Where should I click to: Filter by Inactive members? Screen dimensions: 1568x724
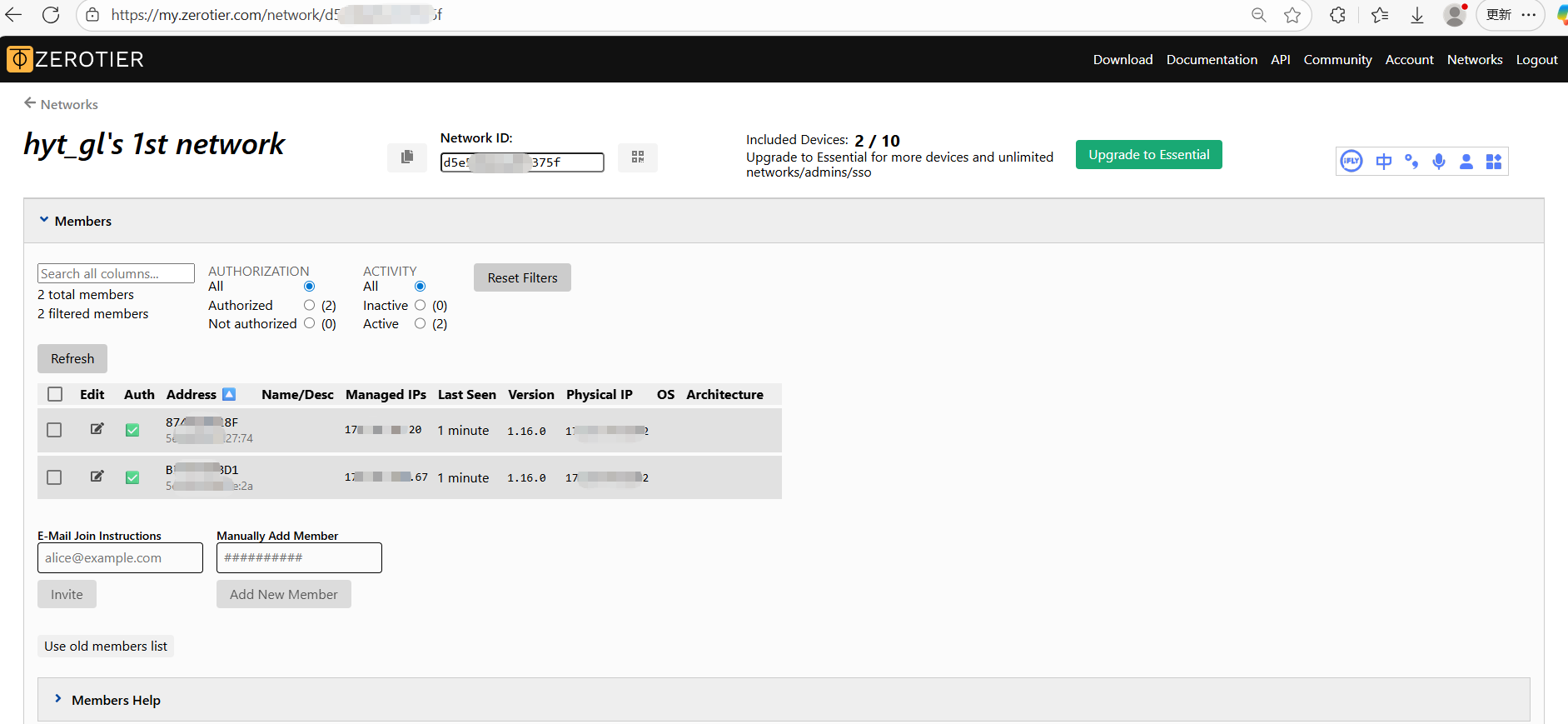[x=420, y=306]
